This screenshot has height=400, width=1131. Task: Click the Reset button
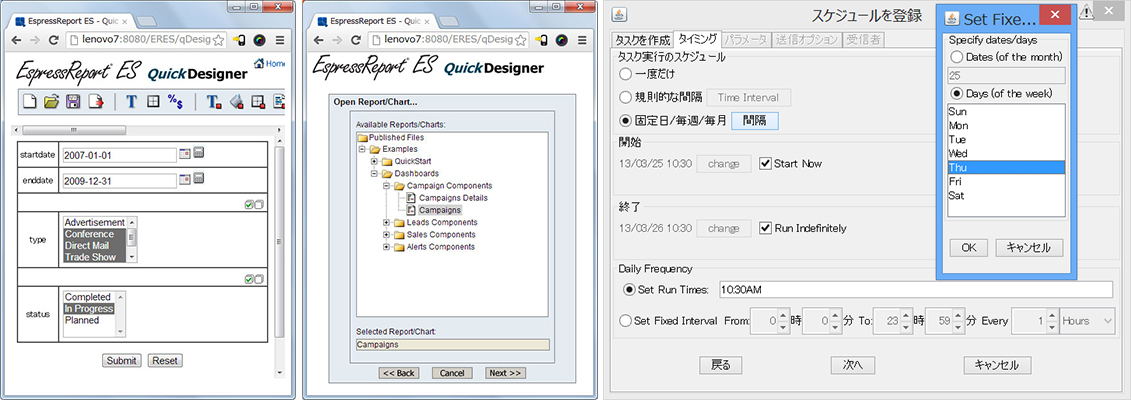click(166, 360)
